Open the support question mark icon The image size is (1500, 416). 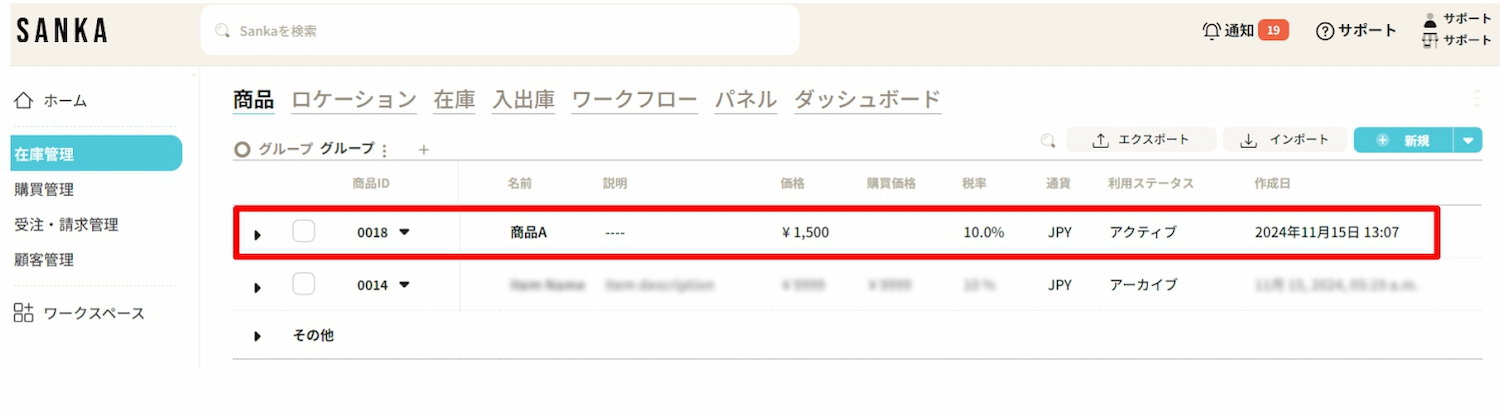coord(1325,31)
